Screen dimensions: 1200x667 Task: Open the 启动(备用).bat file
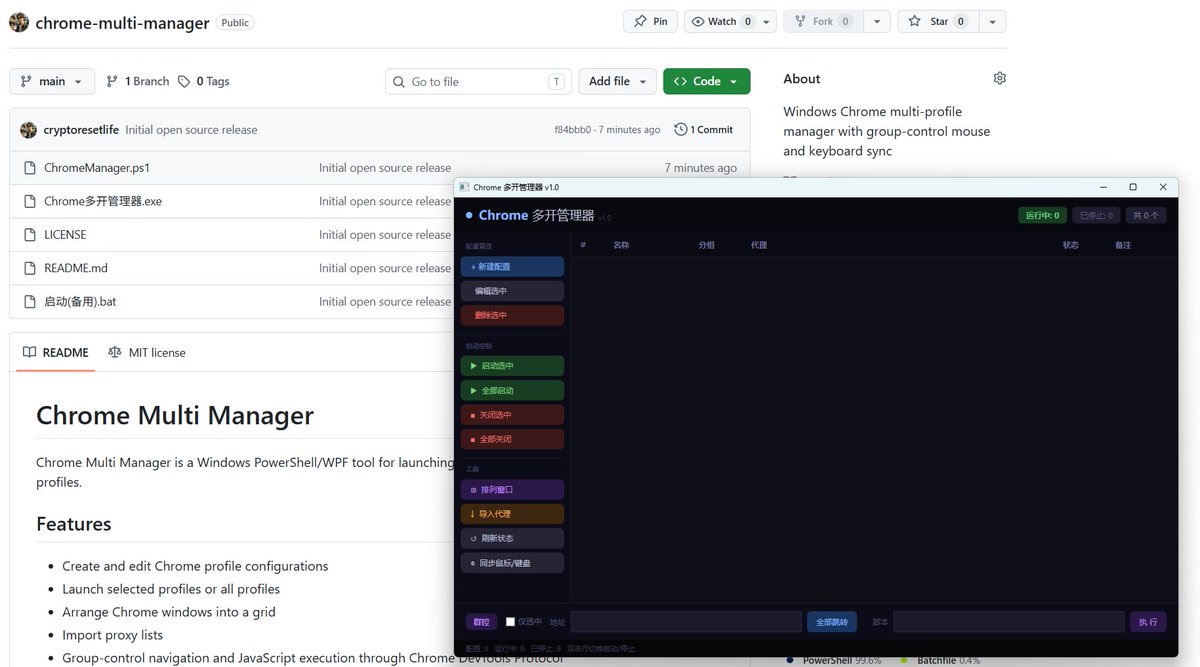(x=80, y=301)
